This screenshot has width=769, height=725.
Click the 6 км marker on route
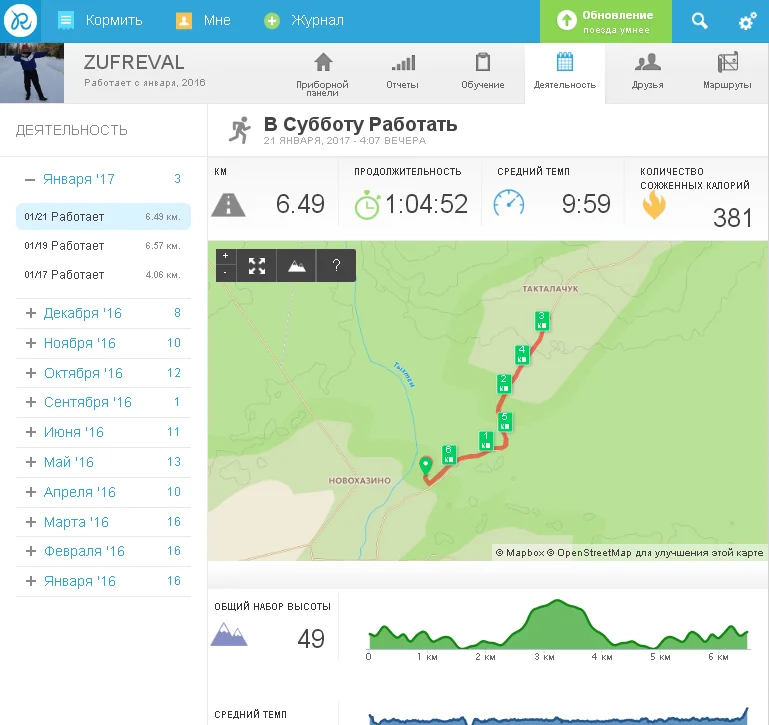coord(448,454)
